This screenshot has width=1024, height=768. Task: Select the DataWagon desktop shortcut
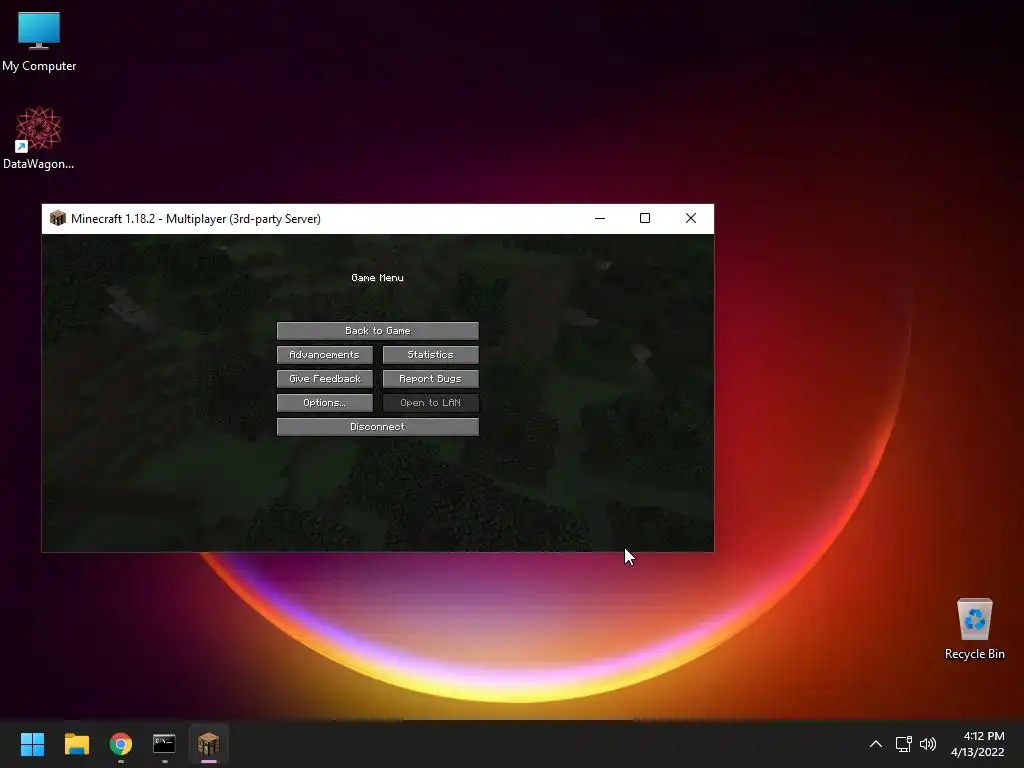38,138
